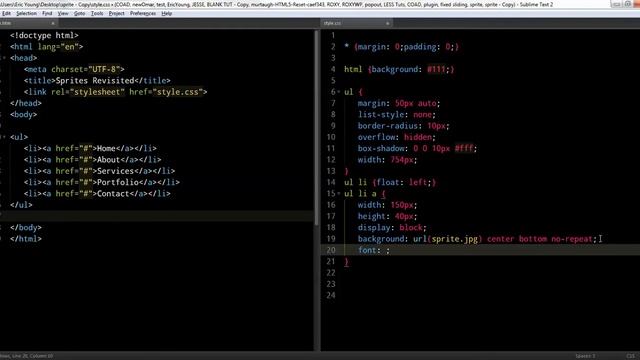Click the closing </html> tag
640x360 pixels.
point(26,239)
